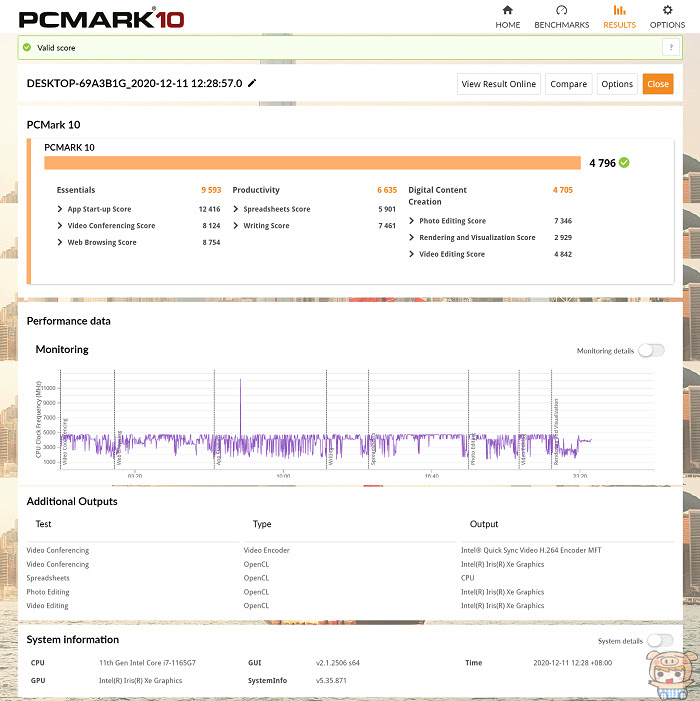700x701 pixels.
Task: Click the overall score 4 796
Action: coord(602,163)
